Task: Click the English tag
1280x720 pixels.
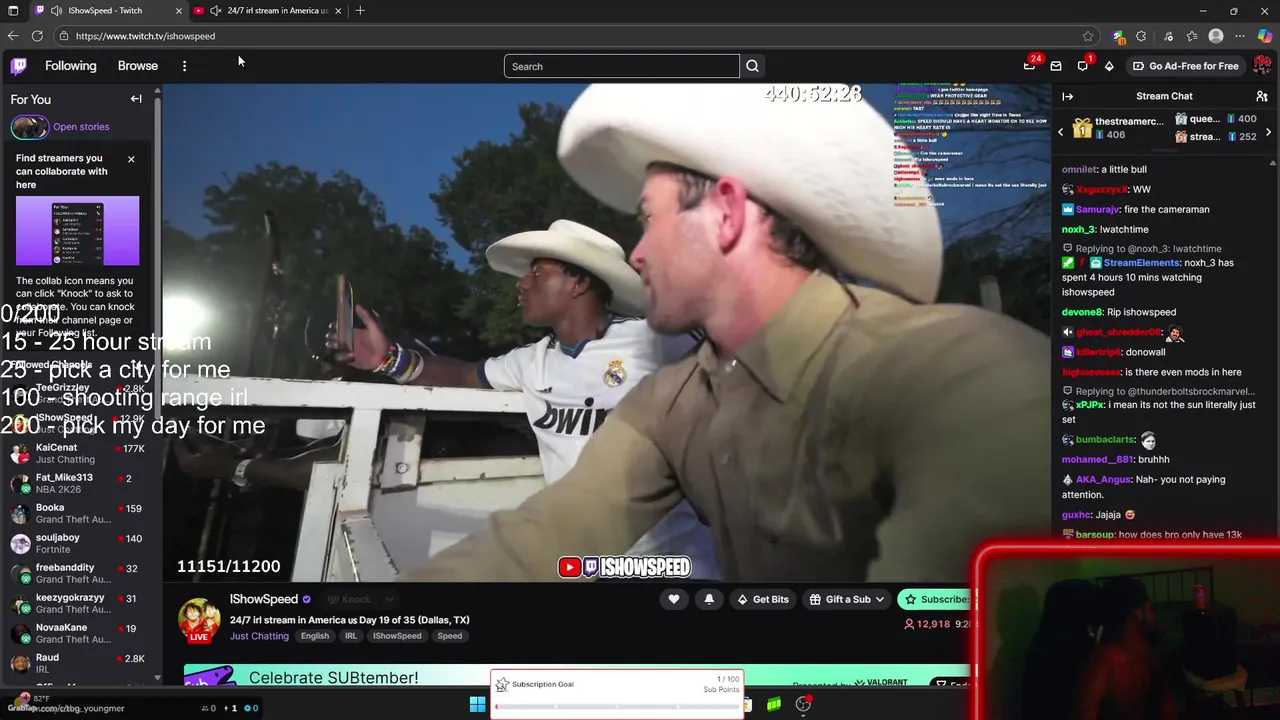Action: click(315, 636)
